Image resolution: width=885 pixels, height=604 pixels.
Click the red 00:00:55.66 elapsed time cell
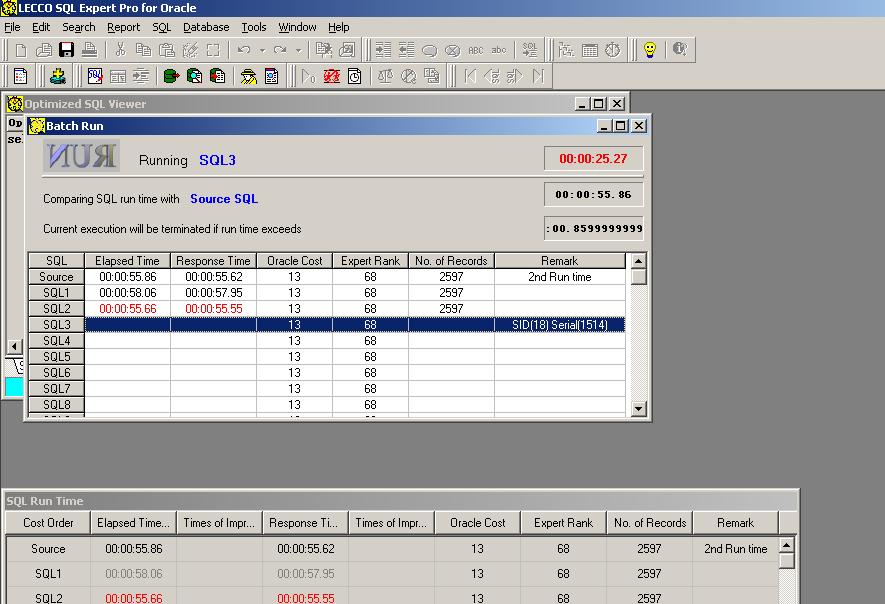128,309
